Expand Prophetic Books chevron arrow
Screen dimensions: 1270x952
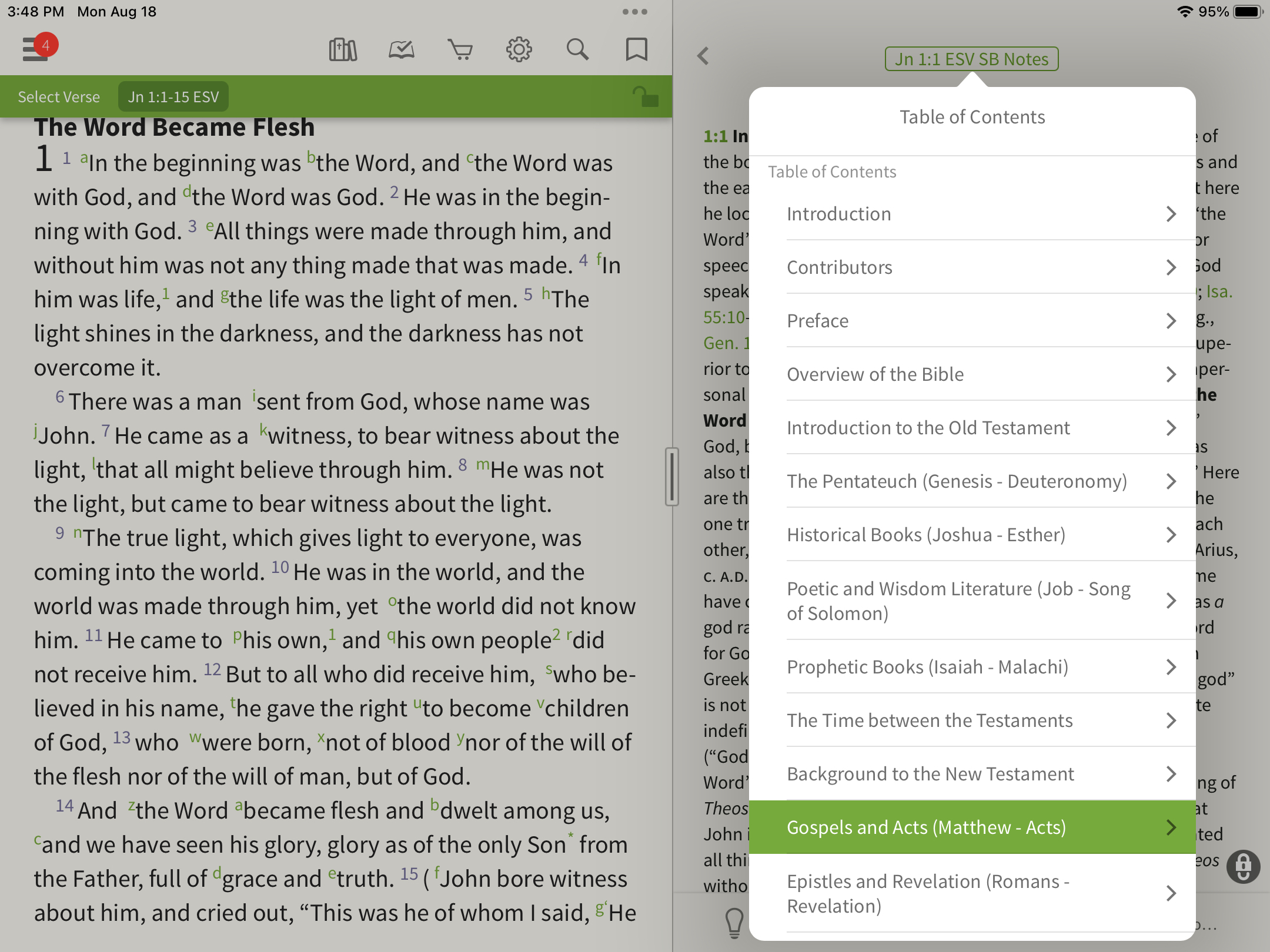coord(1171,667)
